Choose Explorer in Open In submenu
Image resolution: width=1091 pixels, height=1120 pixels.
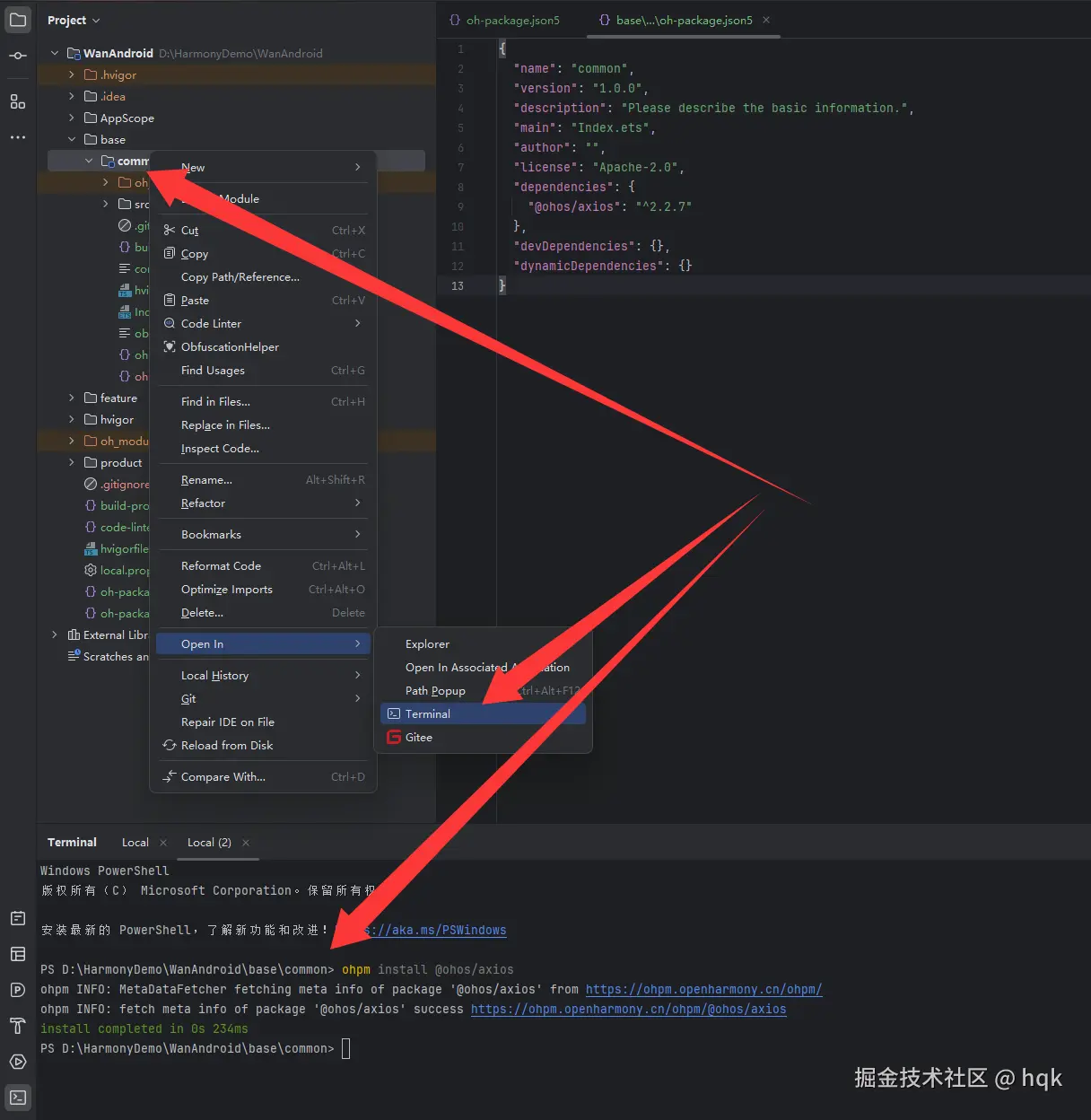[483, 644]
